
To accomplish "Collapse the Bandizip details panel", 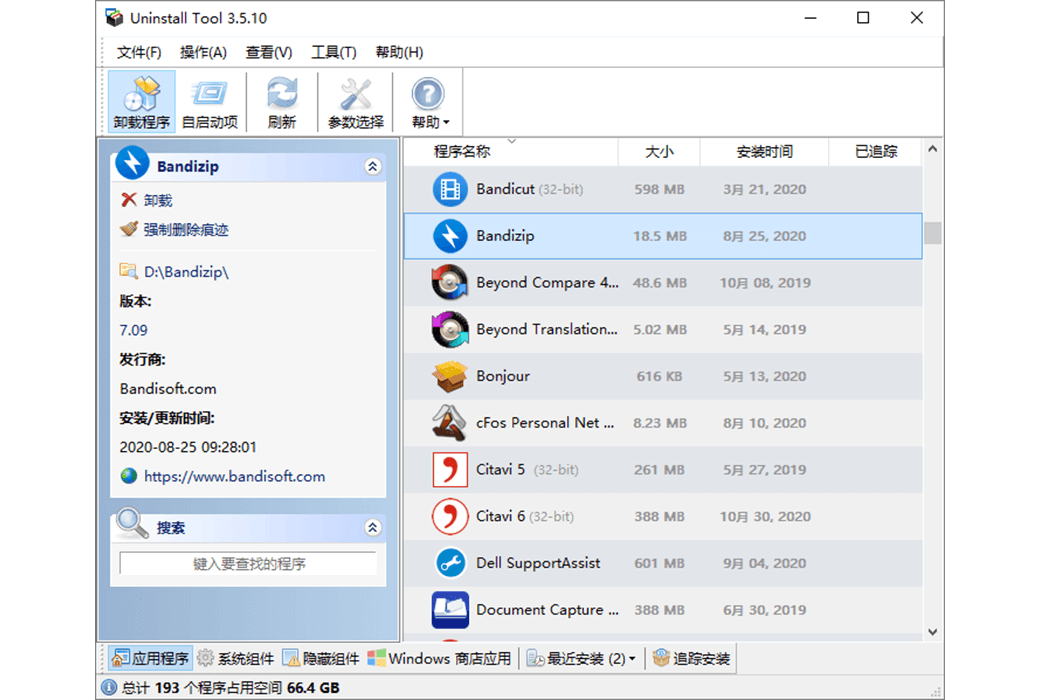I will (x=373, y=167).
